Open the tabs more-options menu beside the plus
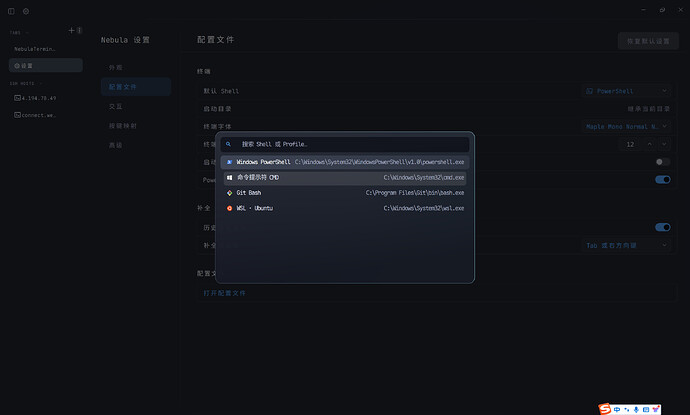 point(79,30)
